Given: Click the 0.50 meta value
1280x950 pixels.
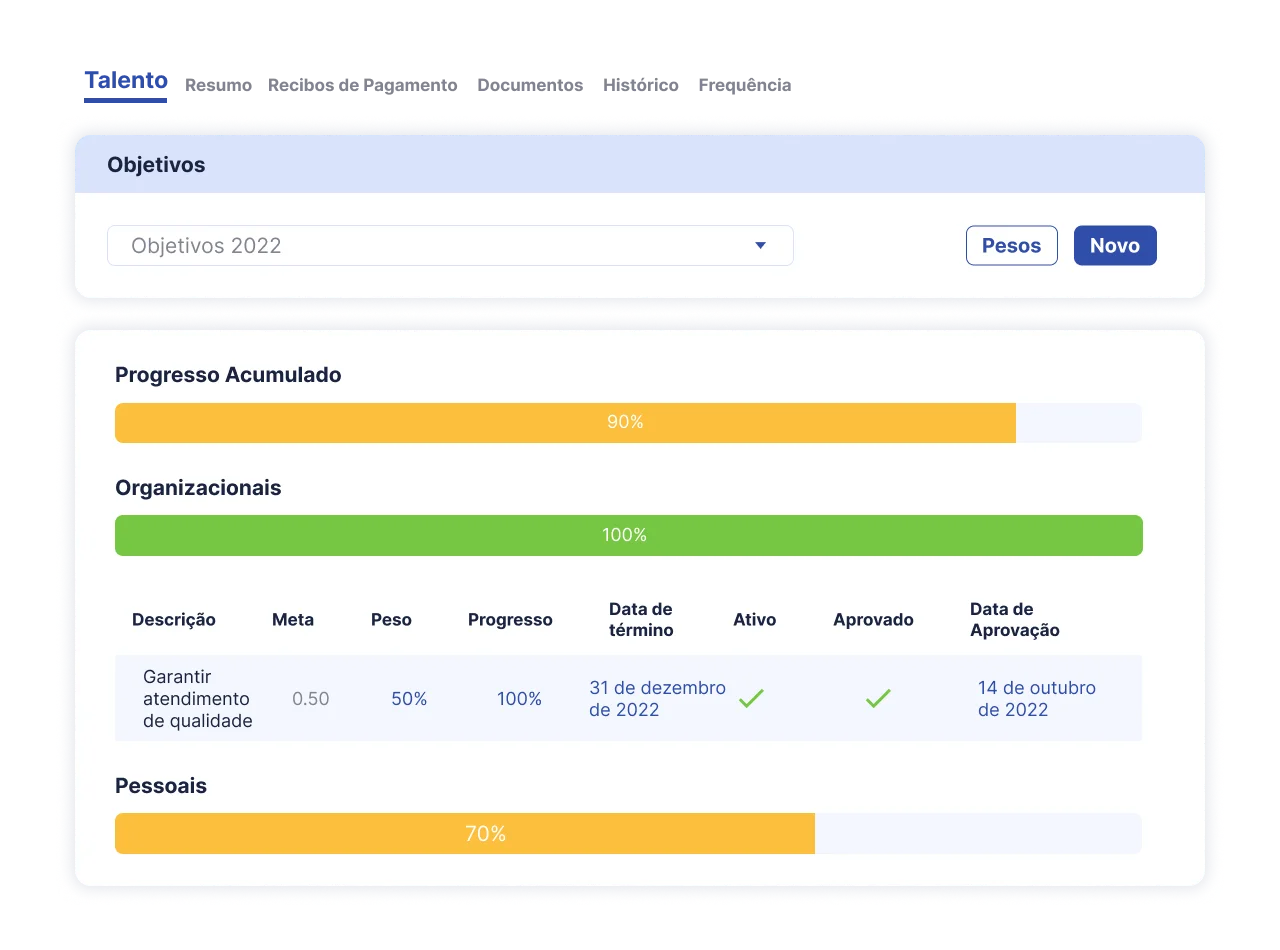Looking at the screenshot, I should coord(310,699).
